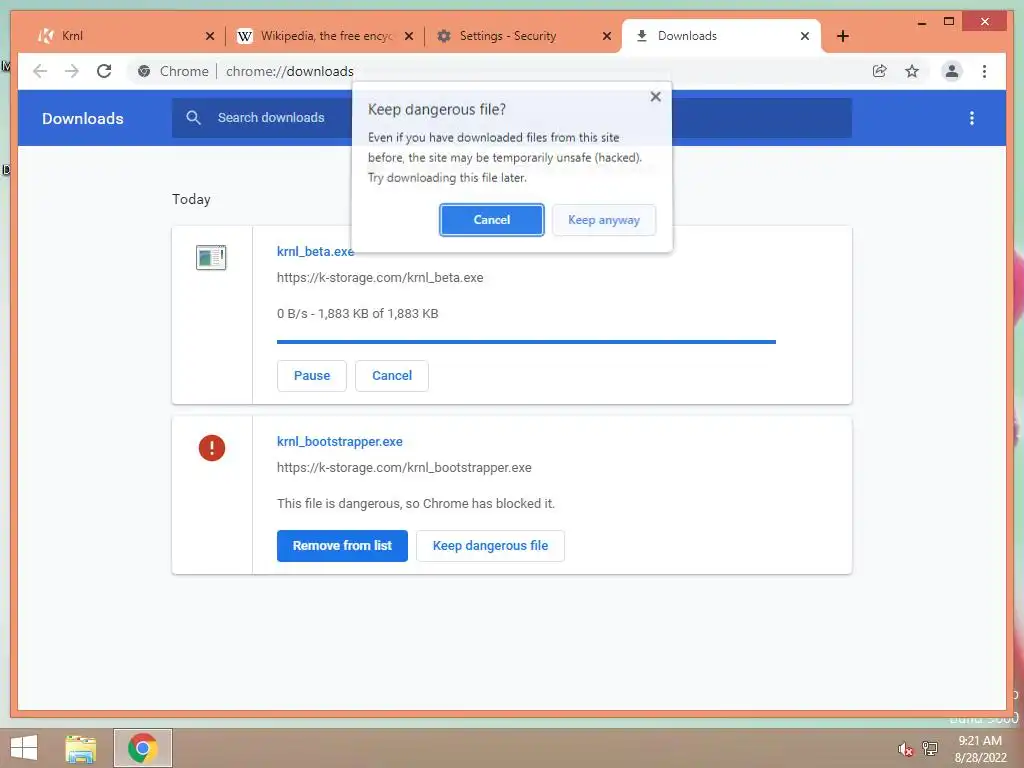Open a new tab

[x=842, y=36]
